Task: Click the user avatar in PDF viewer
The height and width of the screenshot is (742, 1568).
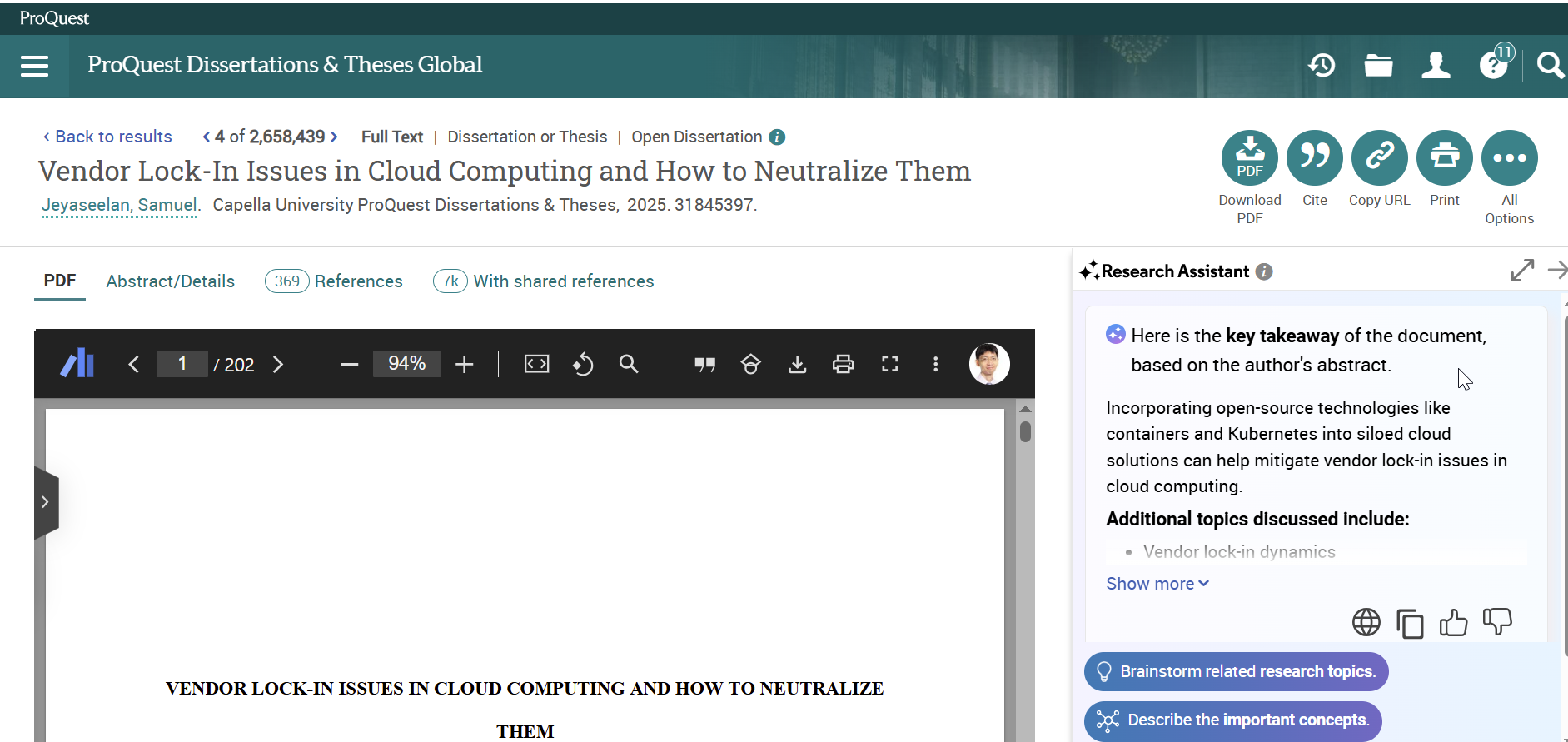Action: tap(989, 364)
